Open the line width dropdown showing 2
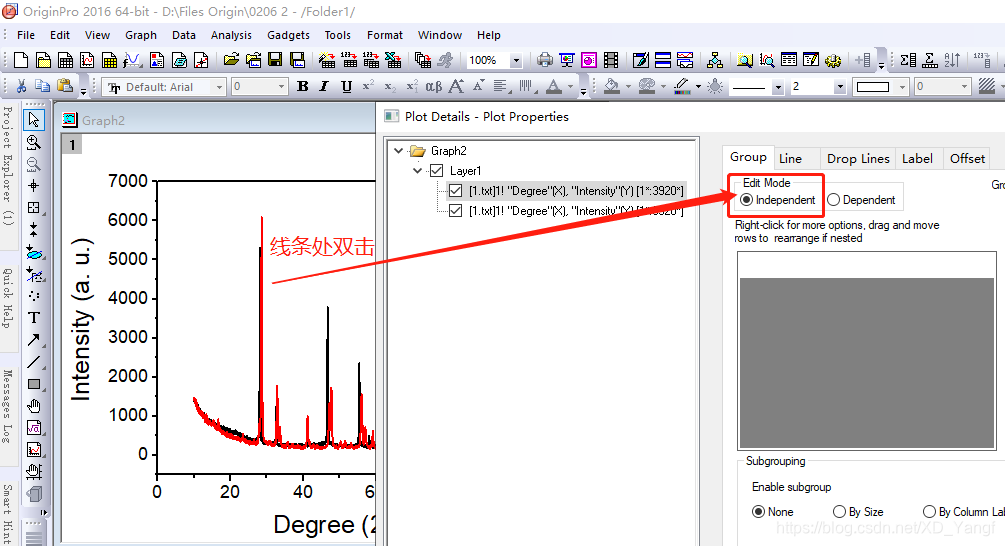Screen dimensions: 1005x546 840,87
